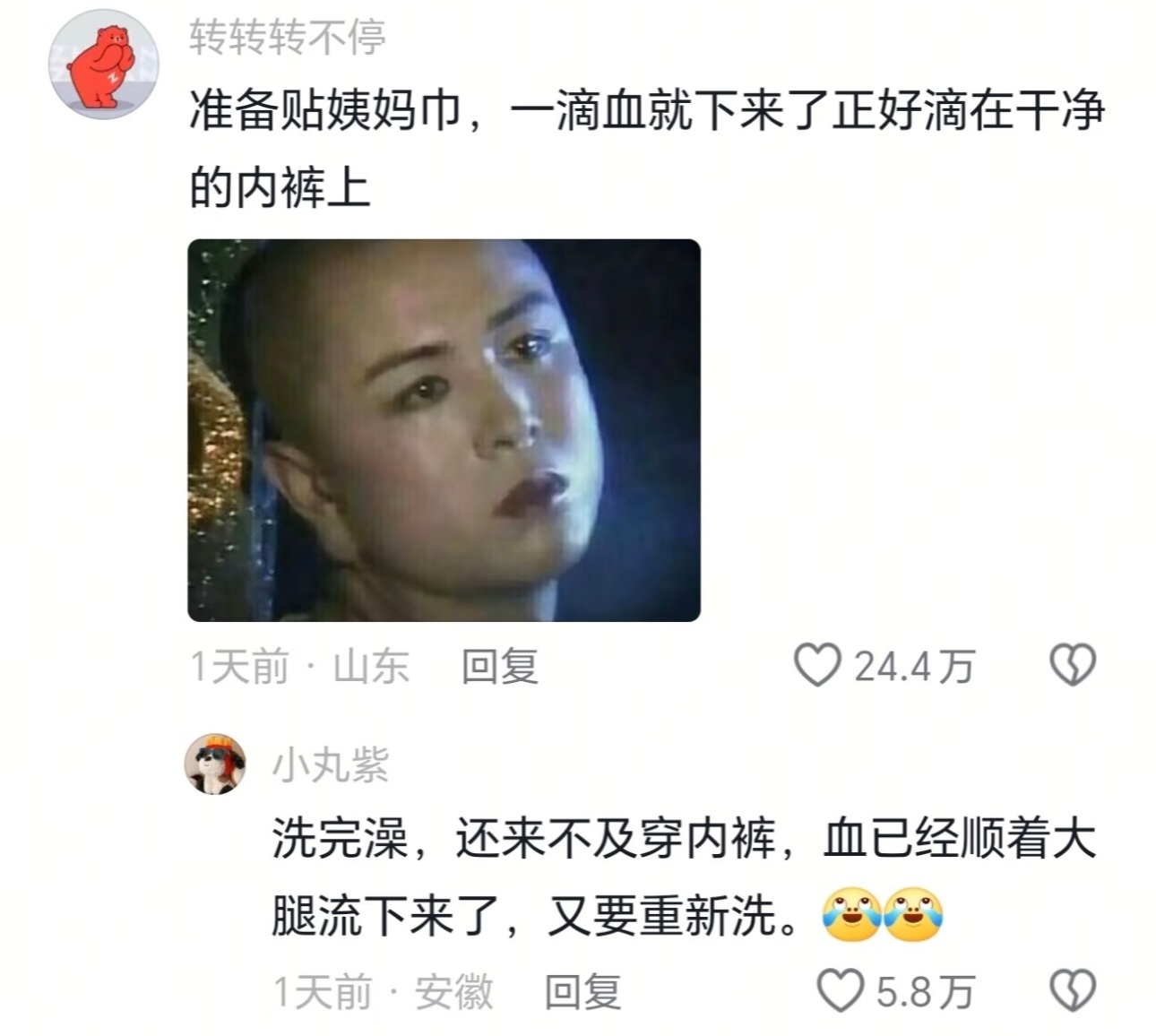The height and width of the screenshot is (1036, 1156).
Task: Reply to the comment posted from 山东
Action: (x=500, y=667)
